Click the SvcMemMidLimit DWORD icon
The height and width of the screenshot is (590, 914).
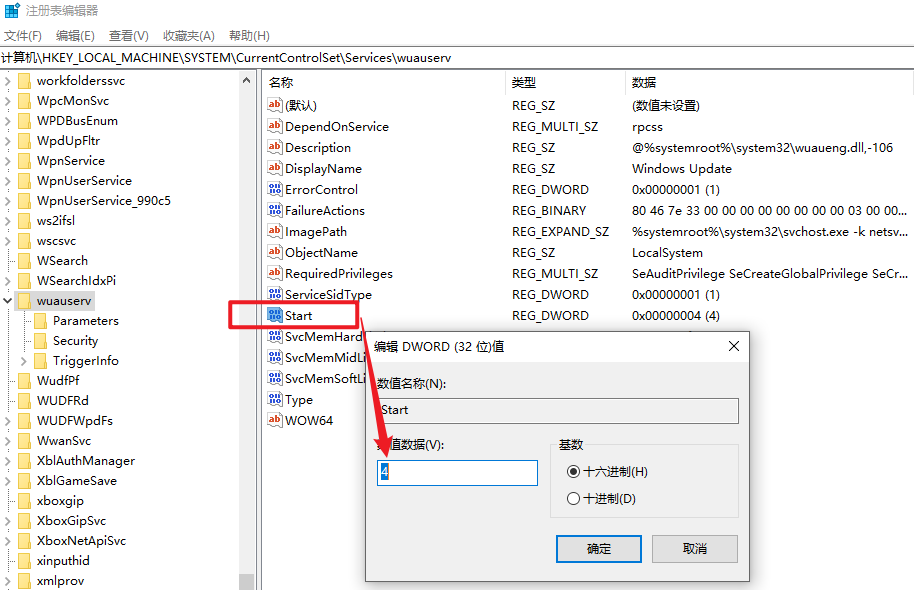(x=275, y=357)
